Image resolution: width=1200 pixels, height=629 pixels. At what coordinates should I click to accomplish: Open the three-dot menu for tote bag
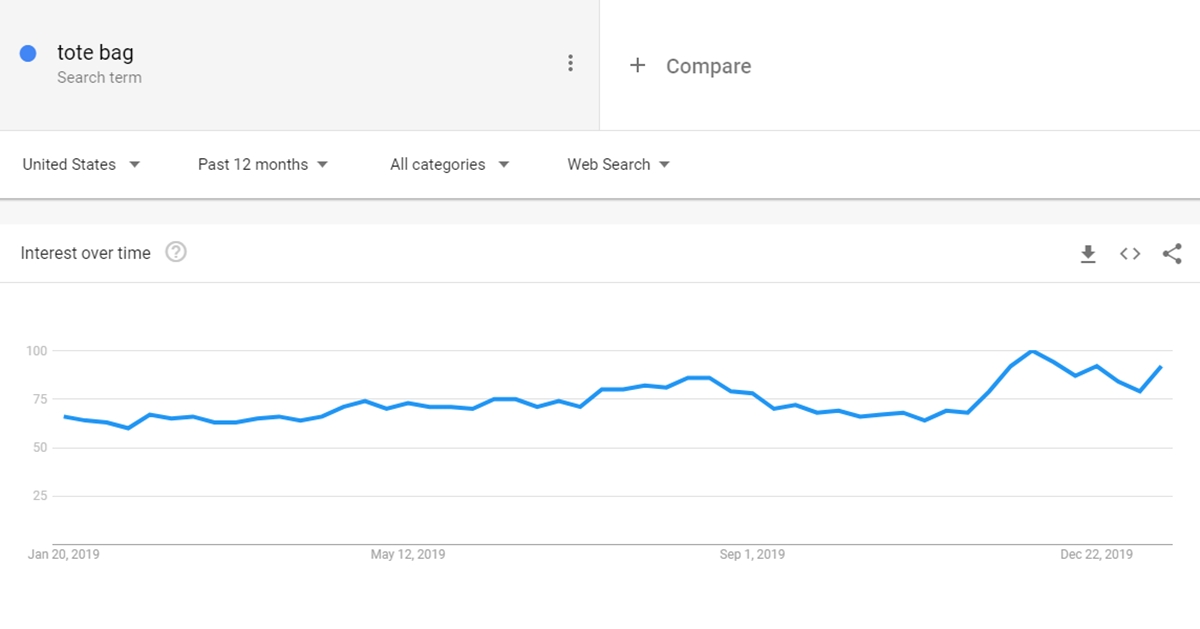[570, 63]
